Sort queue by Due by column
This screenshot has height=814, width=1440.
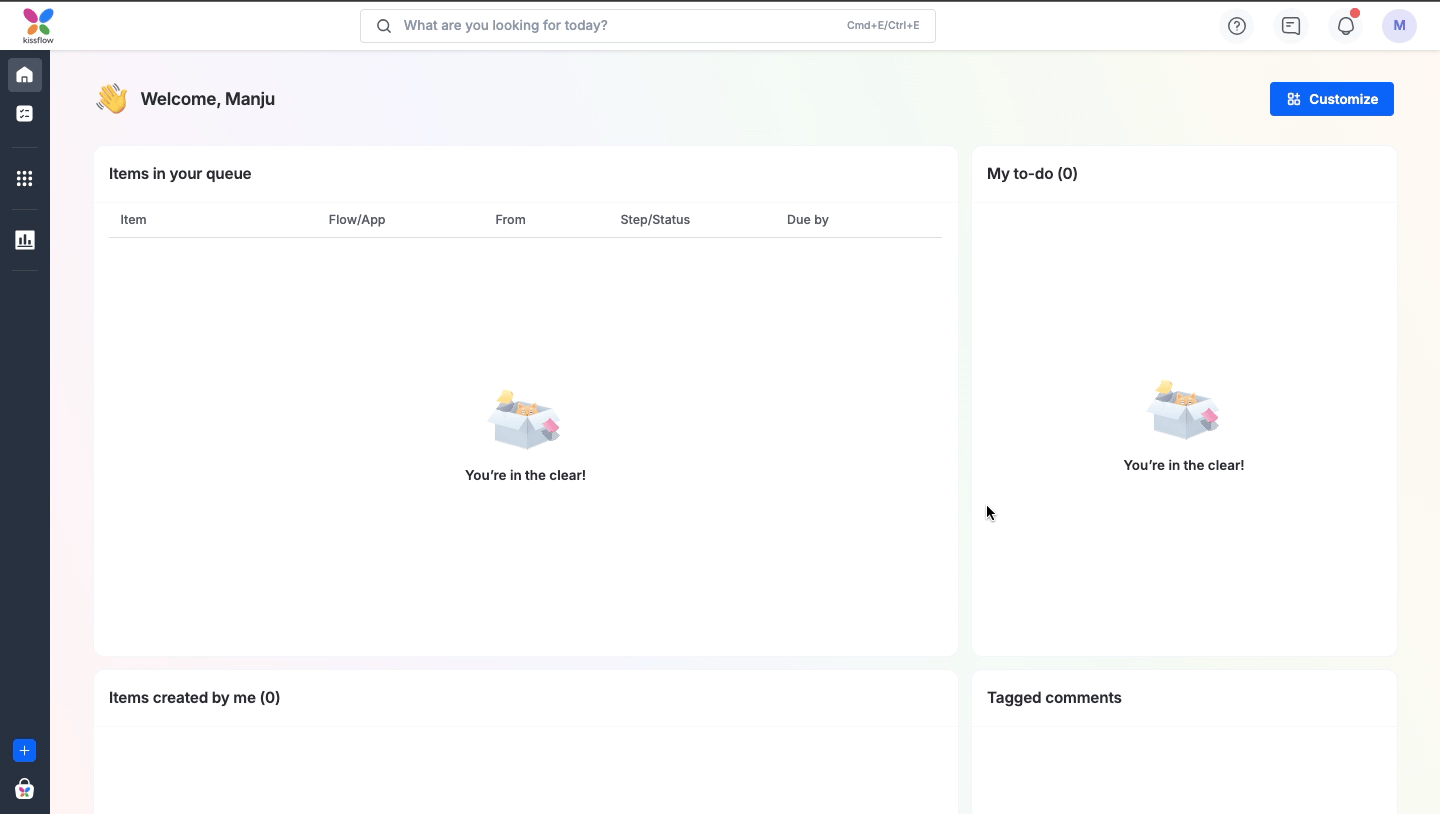(x=808, y=220)
